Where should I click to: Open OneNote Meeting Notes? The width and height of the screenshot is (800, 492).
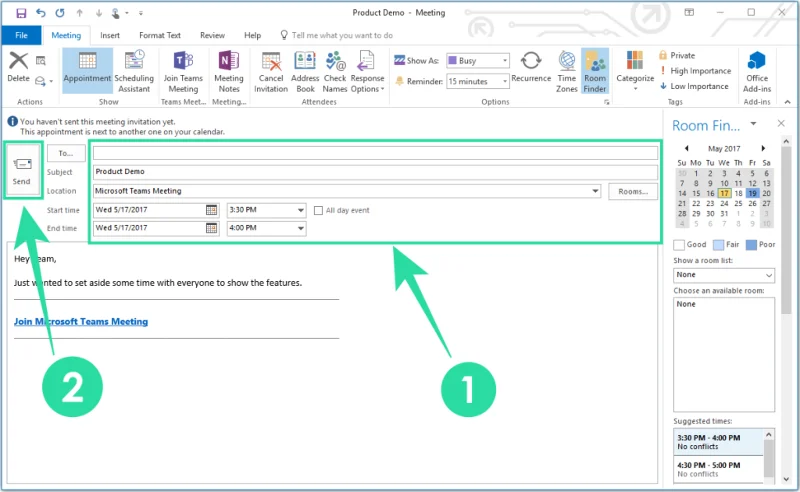coord(229,71)
